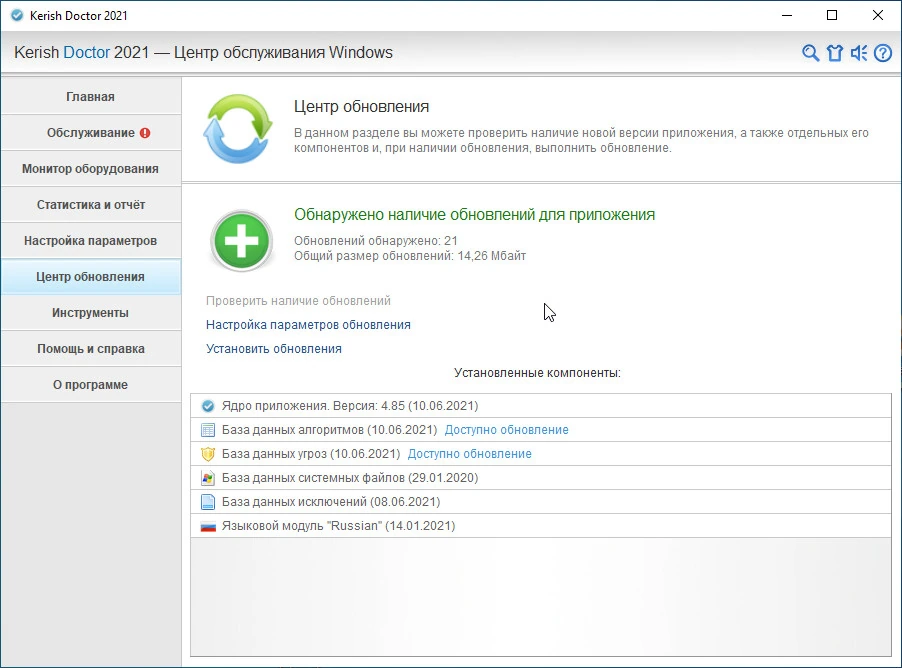This screenshot has width=902, height=668.
Task: Click the shirt-shaped skin icon
Action: [x=835, y=53]
